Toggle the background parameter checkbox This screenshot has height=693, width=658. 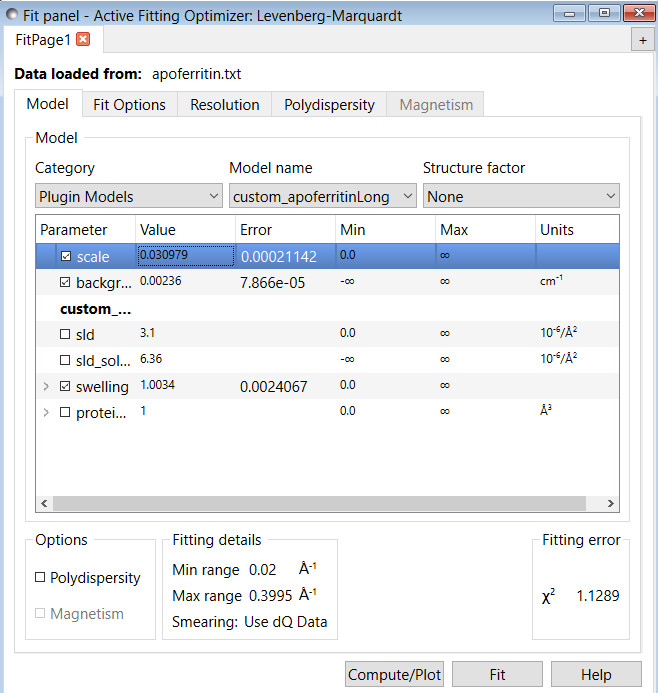66,283
